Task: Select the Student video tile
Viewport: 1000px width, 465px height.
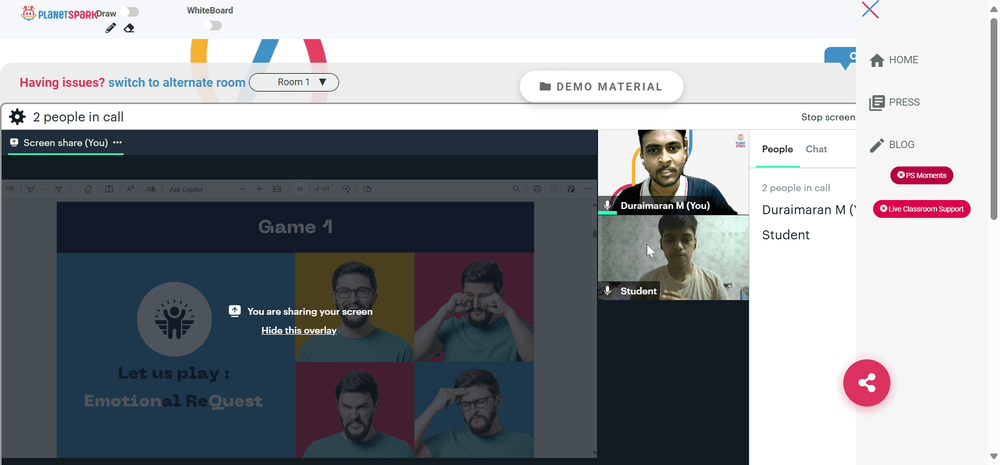Action: [x=673, y=258]
